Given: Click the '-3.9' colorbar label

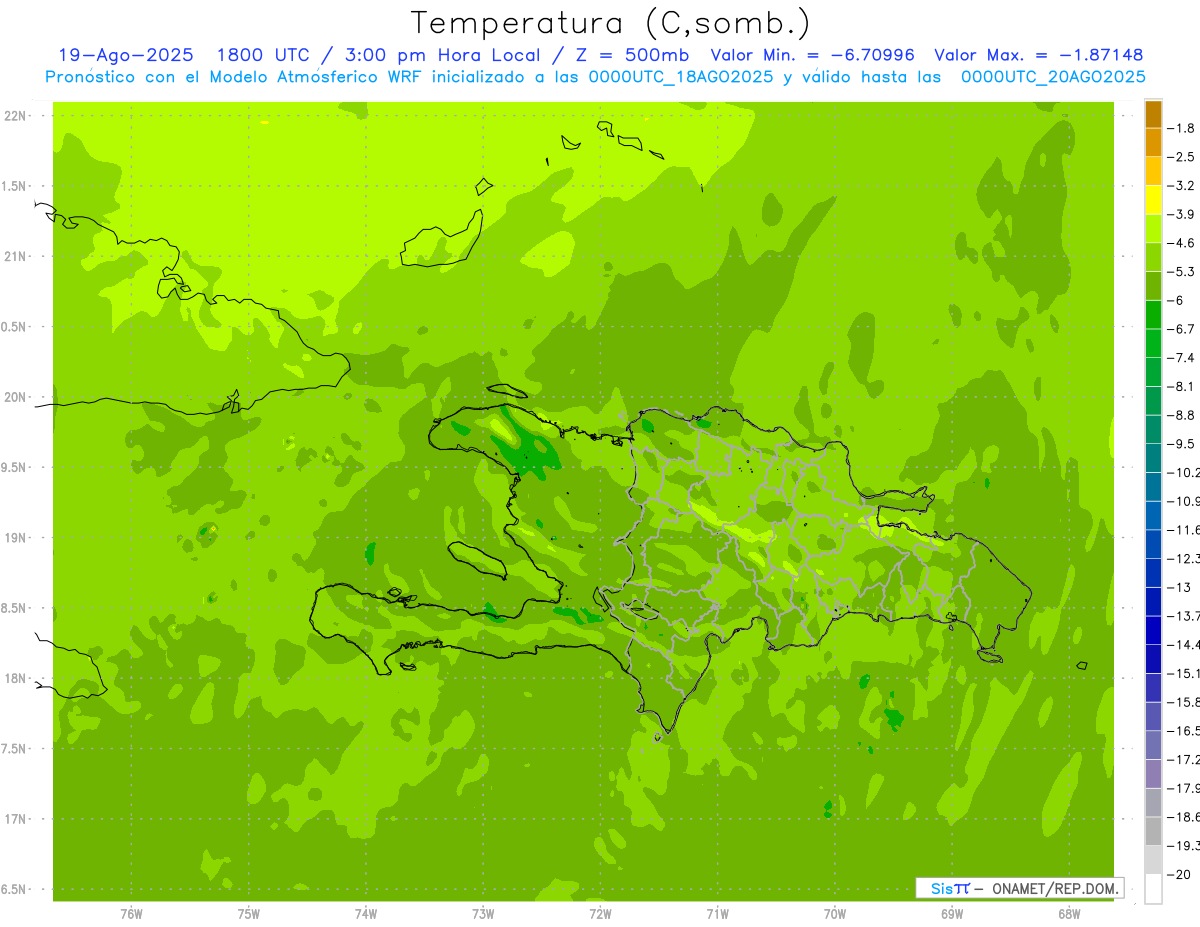Looking at the screenshot, I should click(1183, 214).
